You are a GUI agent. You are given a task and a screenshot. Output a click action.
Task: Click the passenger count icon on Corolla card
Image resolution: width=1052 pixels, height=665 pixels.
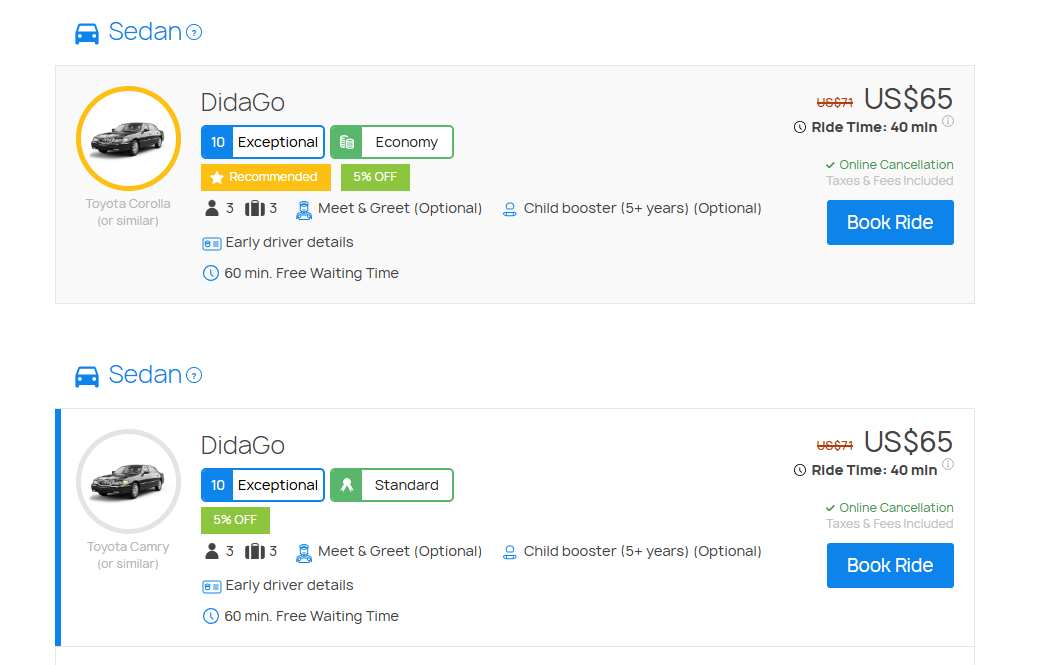[x=212, y=209]
